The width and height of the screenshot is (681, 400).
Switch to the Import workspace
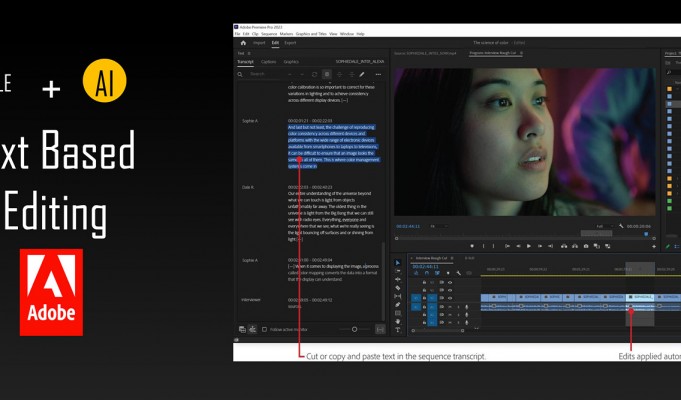(x=259, y=43)
